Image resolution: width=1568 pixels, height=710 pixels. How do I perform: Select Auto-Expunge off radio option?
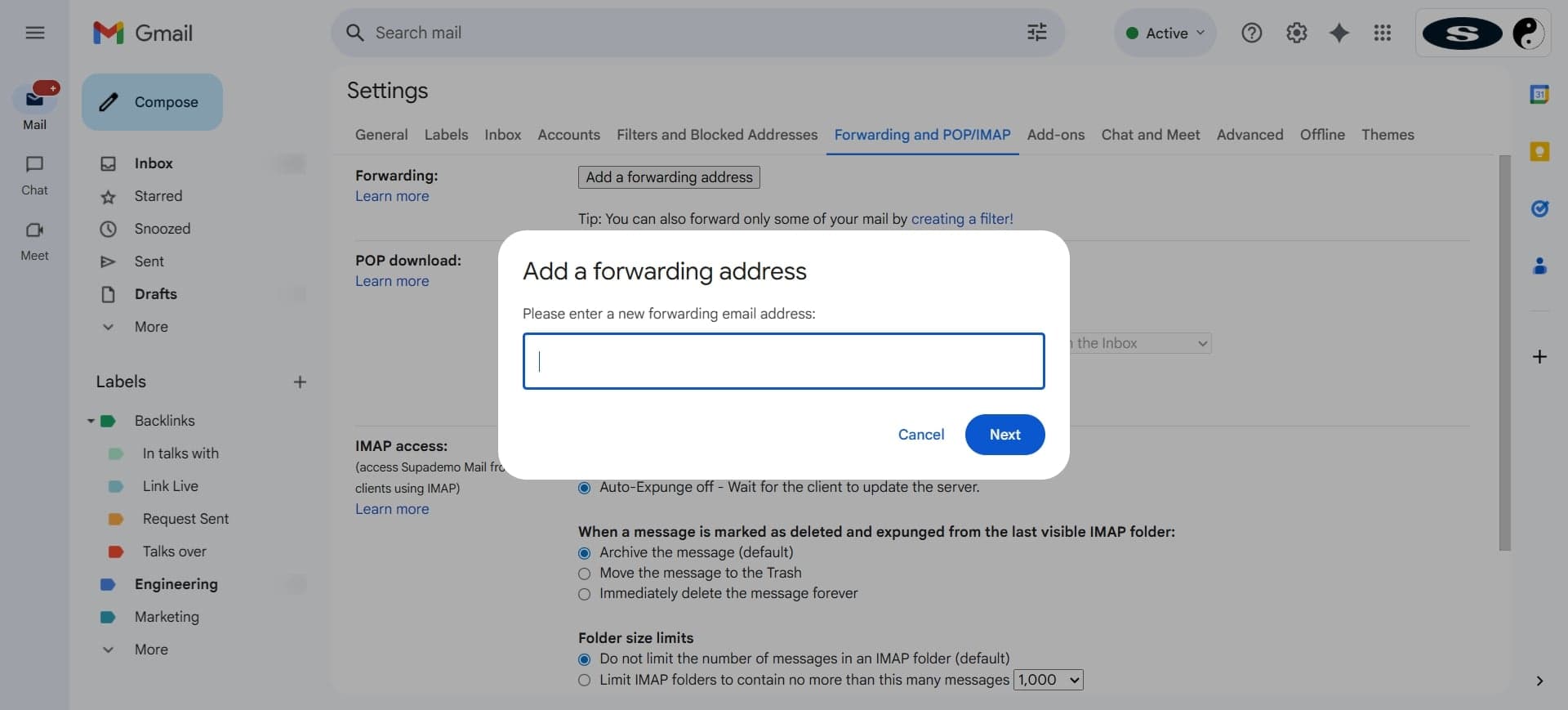pos(584,488)
